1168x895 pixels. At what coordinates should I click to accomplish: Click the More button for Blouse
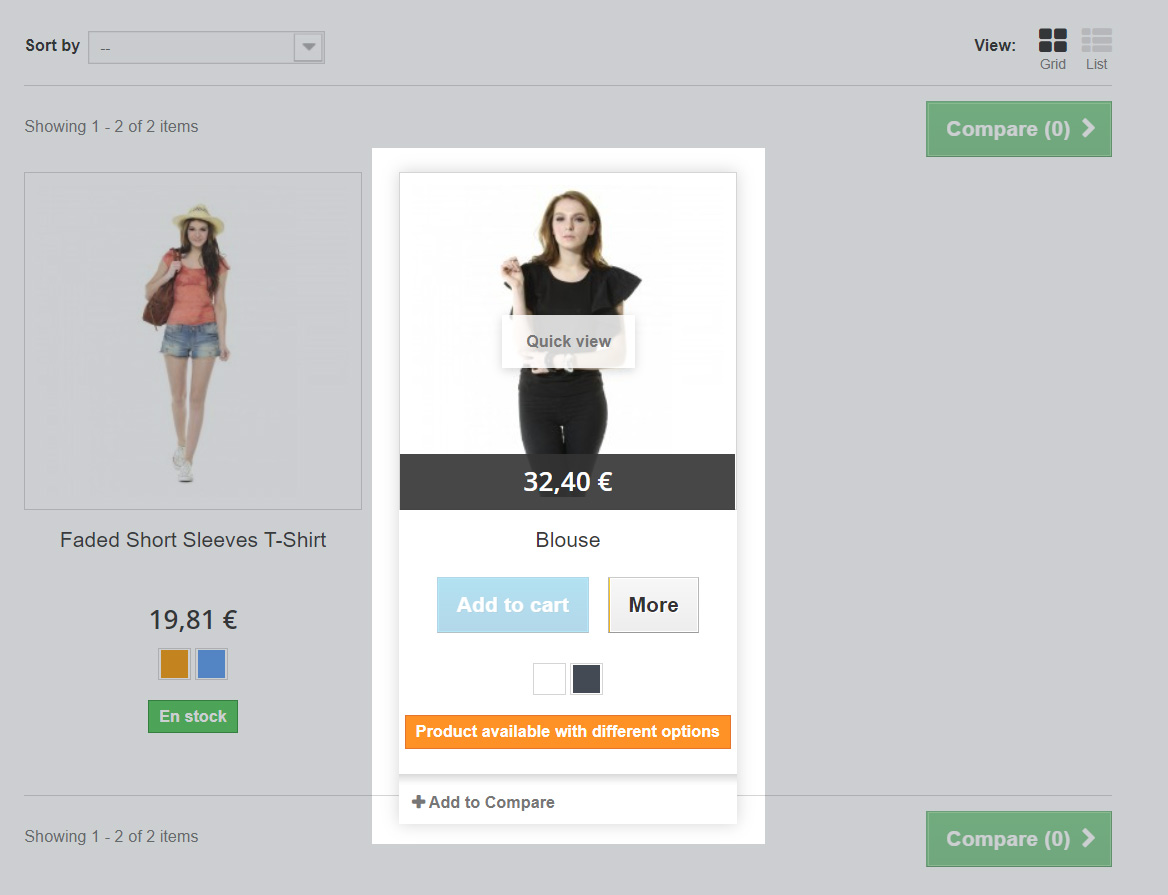pos(653,605)
